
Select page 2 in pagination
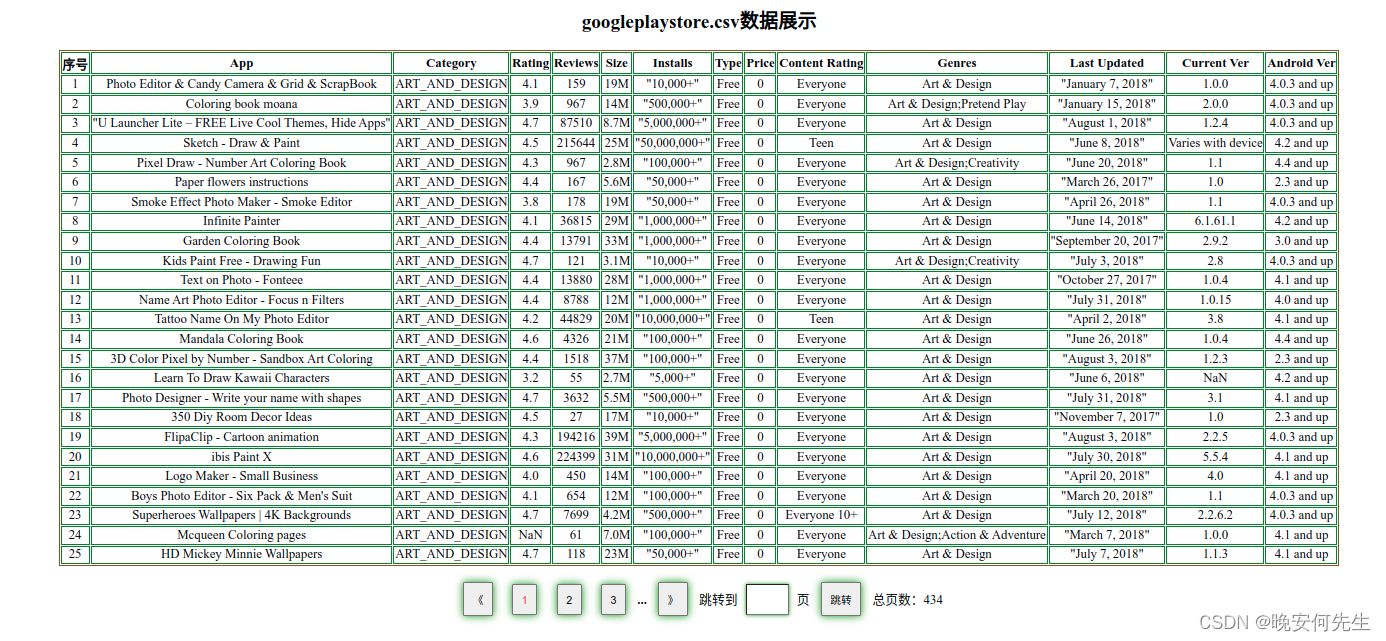[x=569, y=600]
